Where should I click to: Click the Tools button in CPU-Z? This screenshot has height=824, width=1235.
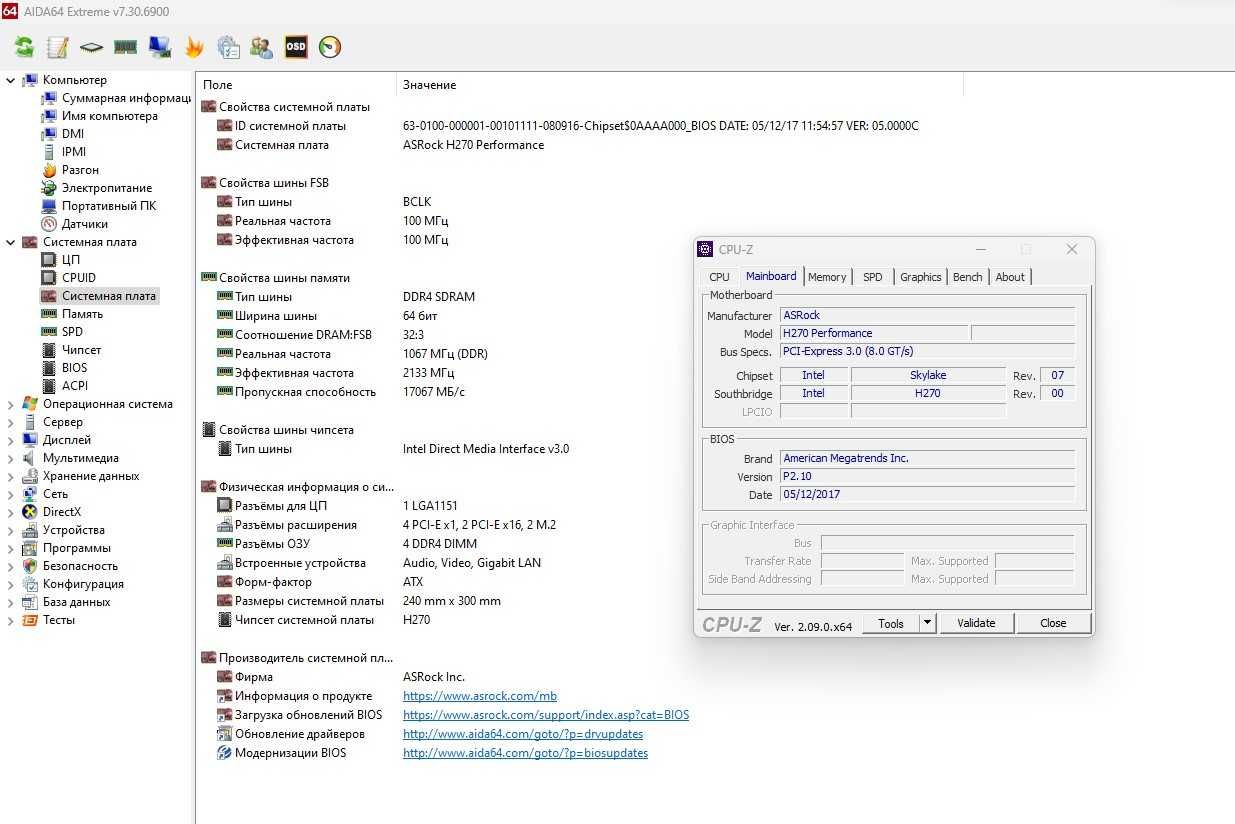891,623
